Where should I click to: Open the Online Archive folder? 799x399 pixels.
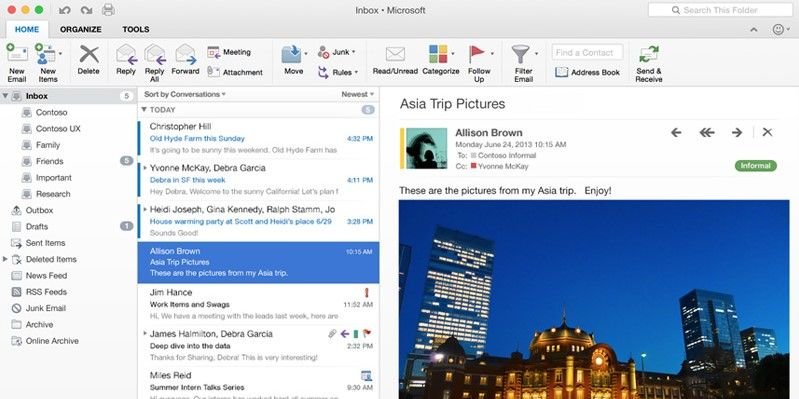tap(52, 340)
